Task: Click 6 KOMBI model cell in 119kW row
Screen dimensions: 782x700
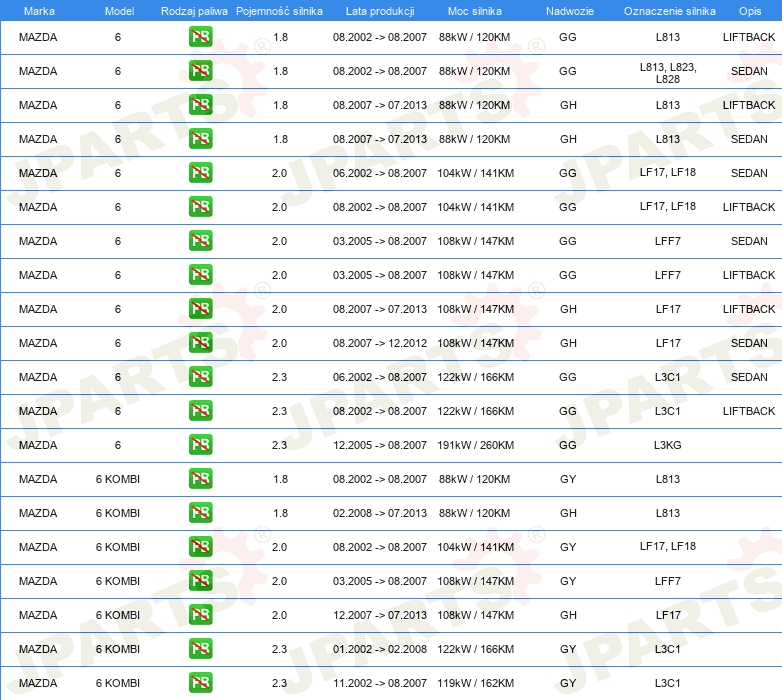Action: [x=118, y=683]
